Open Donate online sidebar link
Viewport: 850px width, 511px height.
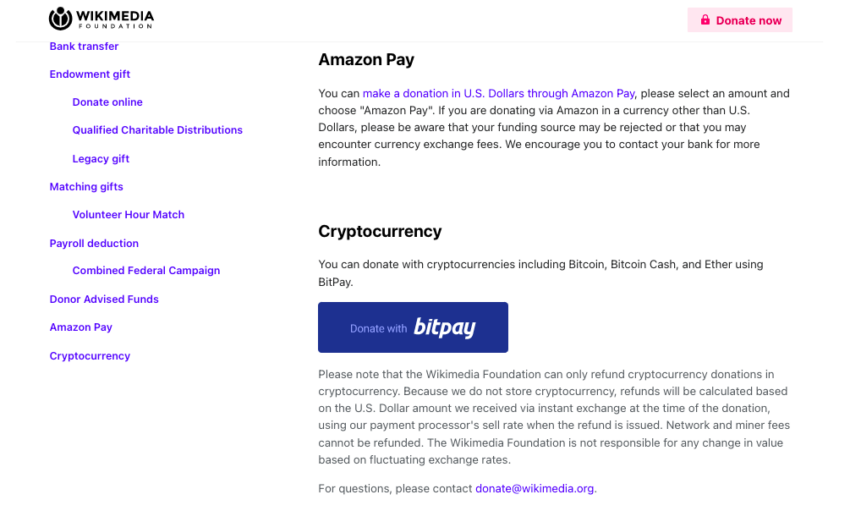(107, 102)
